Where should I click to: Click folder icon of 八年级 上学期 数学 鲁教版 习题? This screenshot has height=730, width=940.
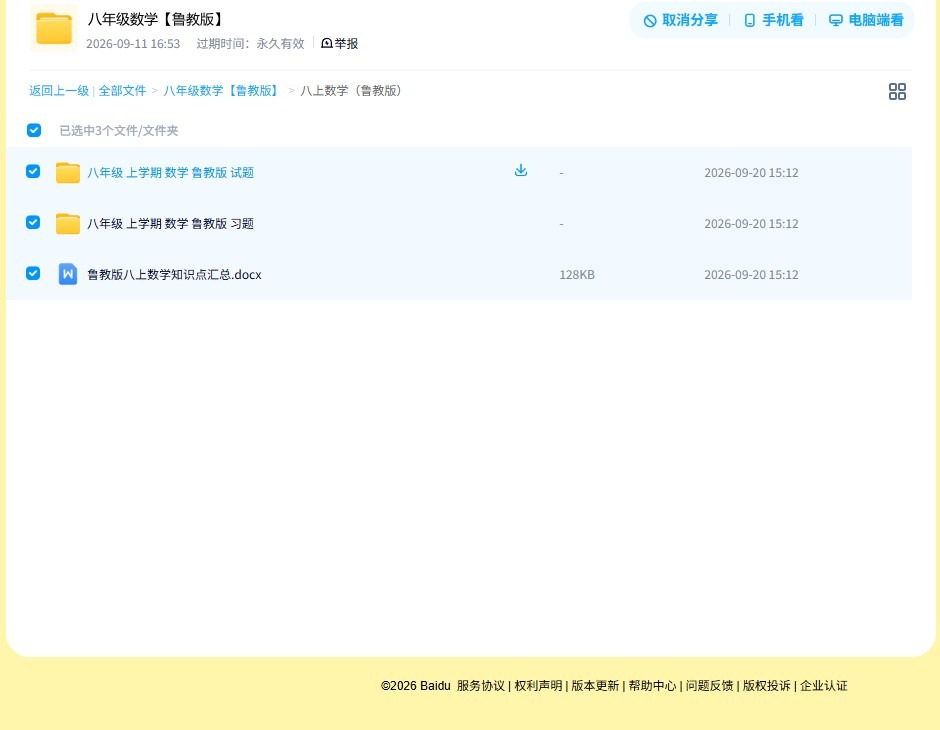pos(68,224)
